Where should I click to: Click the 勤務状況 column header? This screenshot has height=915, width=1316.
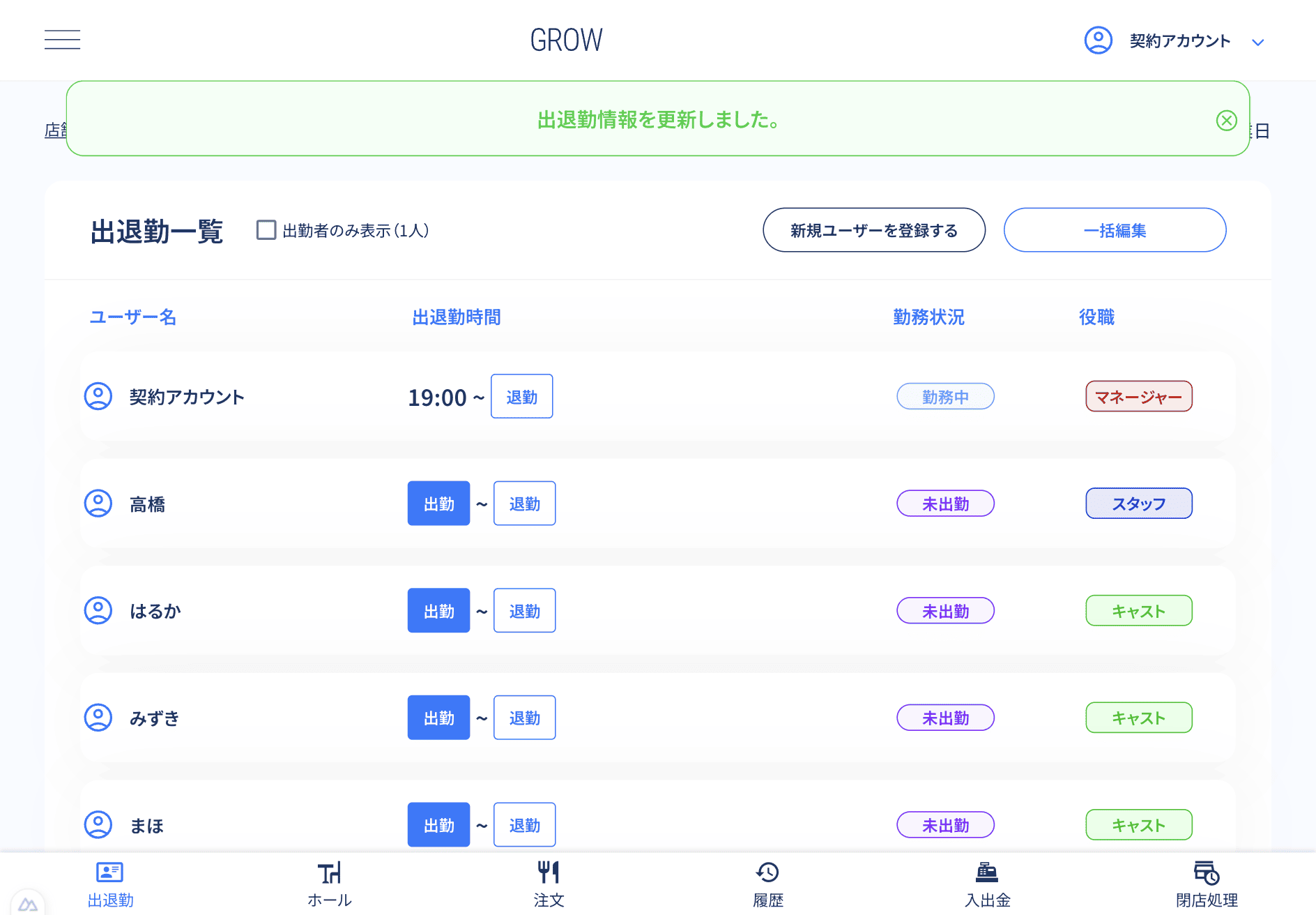[928, 317]
